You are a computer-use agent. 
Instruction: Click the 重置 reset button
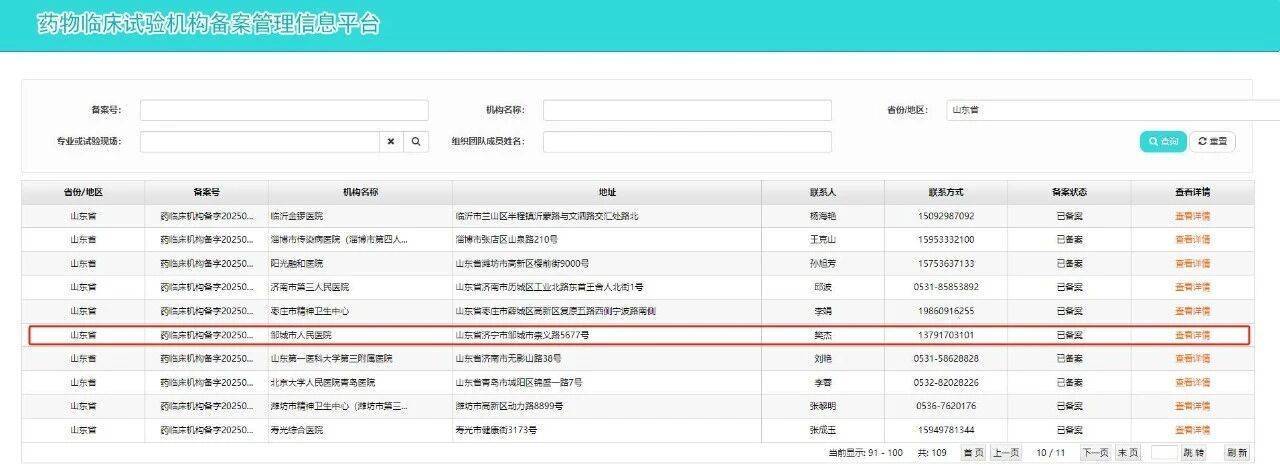click(1212, 142)
